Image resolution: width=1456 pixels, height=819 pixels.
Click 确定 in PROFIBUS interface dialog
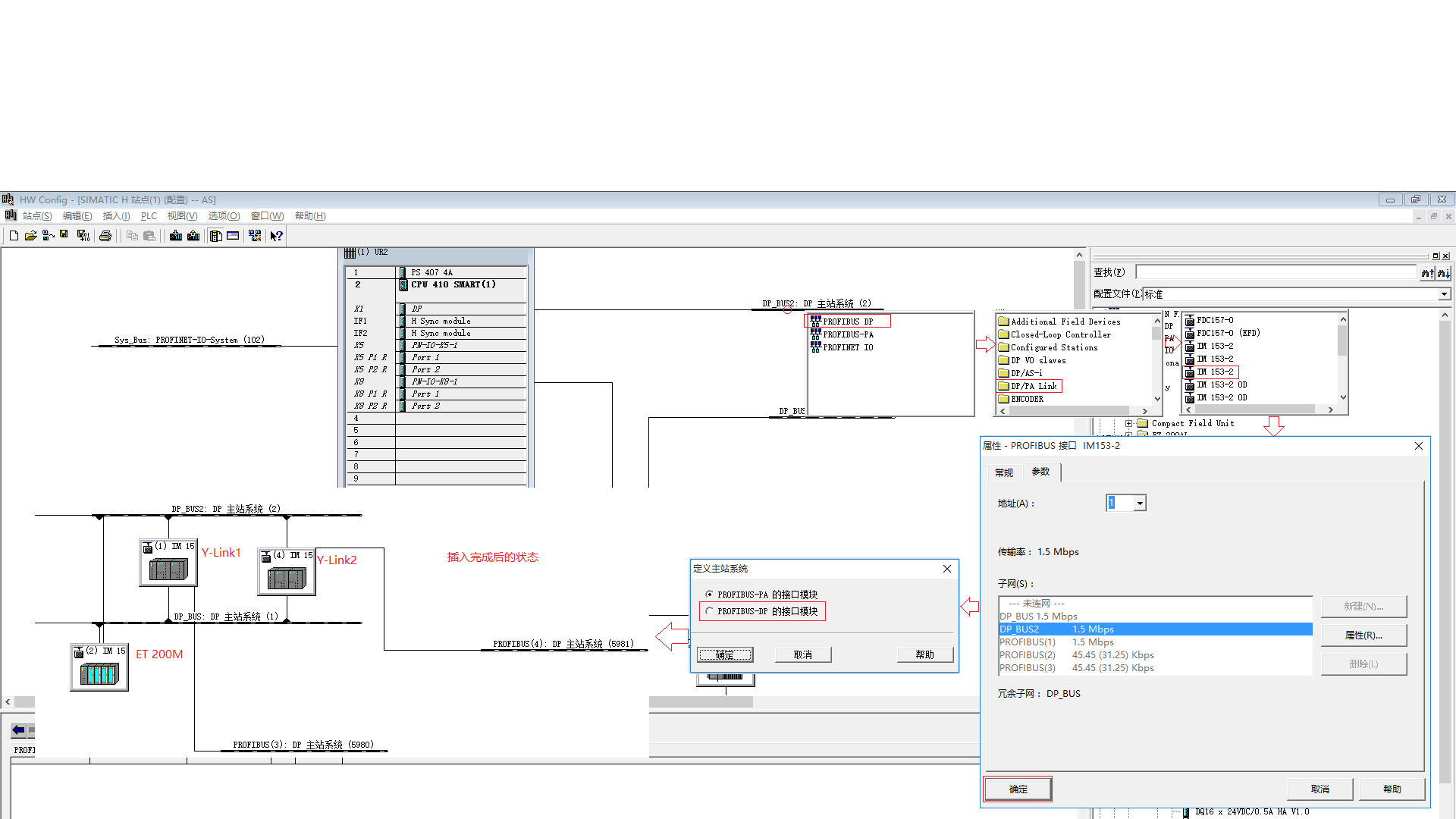point(1018,789)
